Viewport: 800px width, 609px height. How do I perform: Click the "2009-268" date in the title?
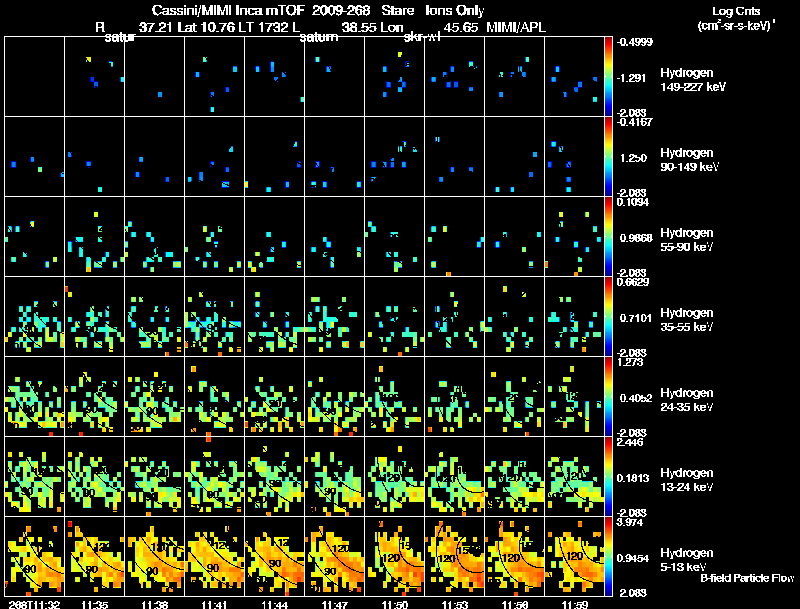tap(341, 11)
